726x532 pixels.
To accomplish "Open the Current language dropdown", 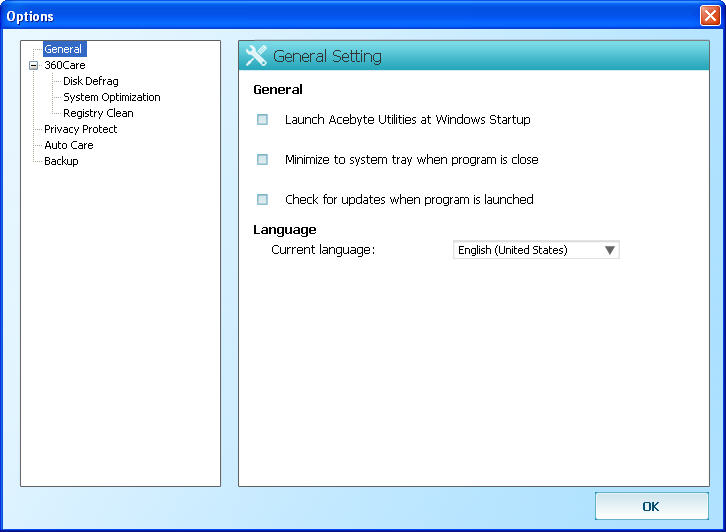I will coord(536,250).
